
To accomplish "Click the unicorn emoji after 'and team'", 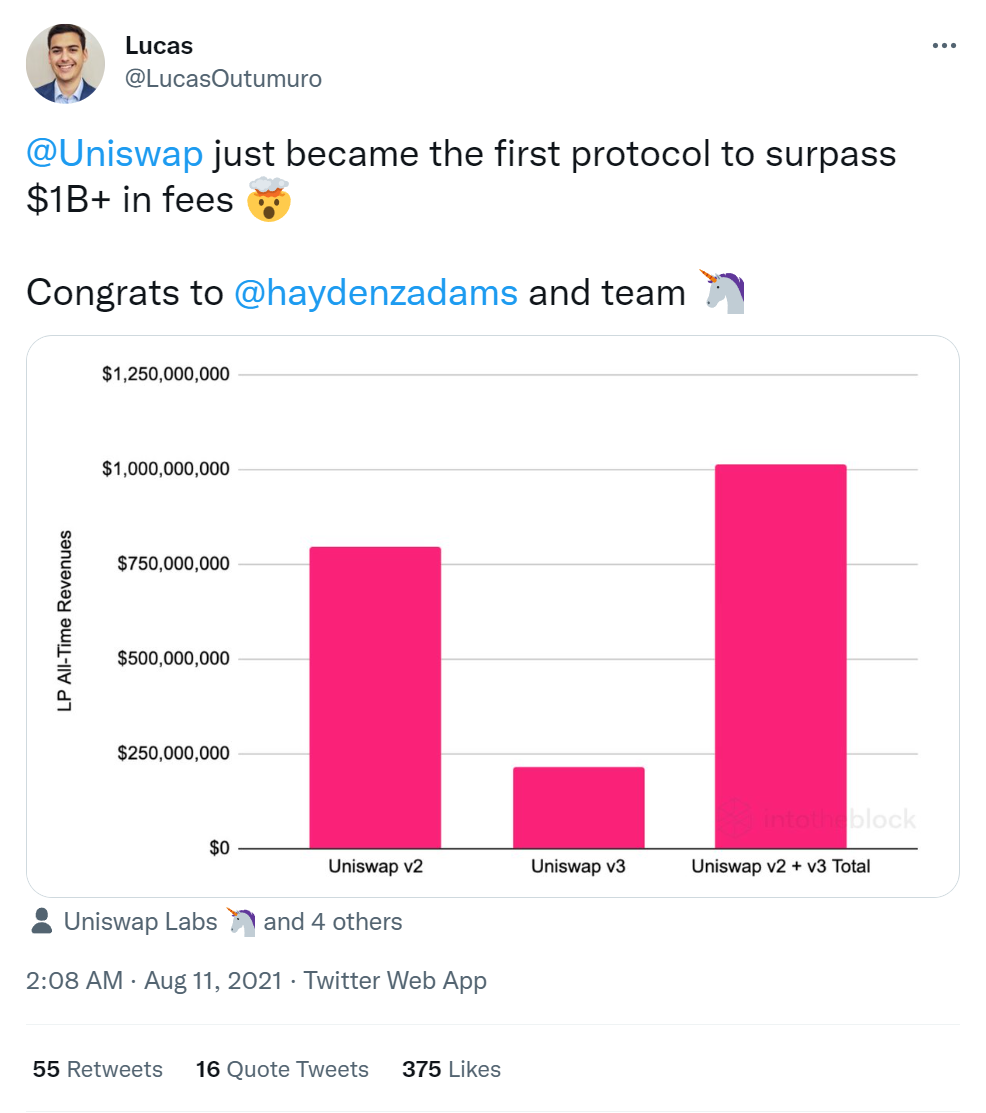I will coord(721,292).
